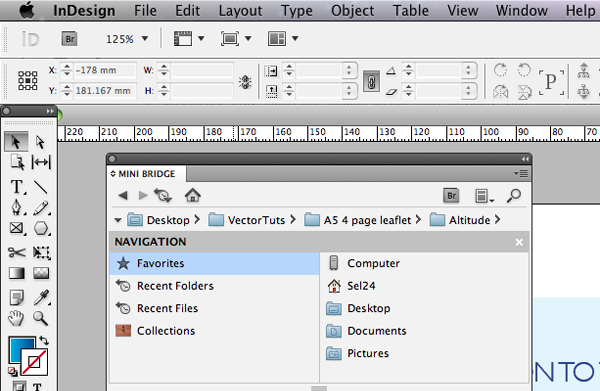Open the Type menu
Image resolution: width=600 pixels, height=391 pixels.
point(297,11)
